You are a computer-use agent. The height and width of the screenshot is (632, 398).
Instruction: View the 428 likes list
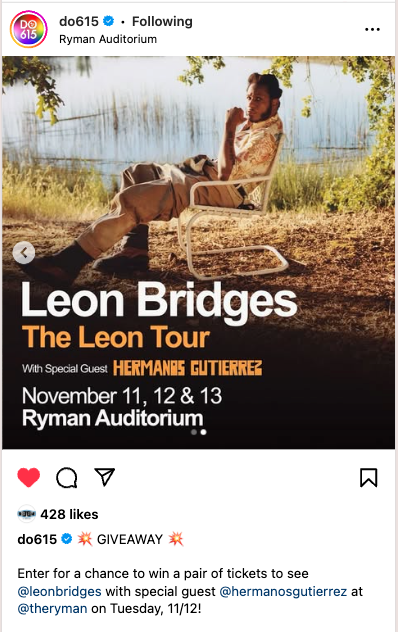click(x=69, y=514)
